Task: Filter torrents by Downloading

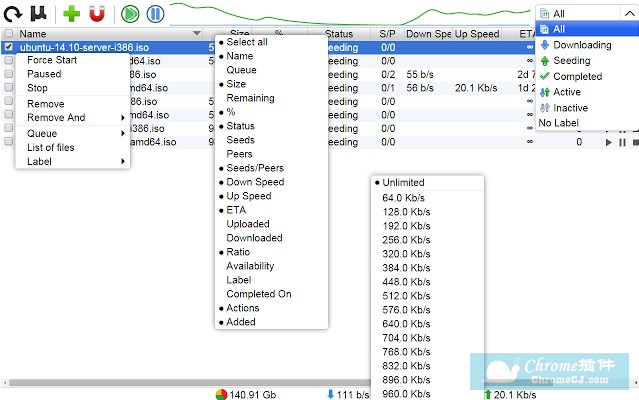Action: tap(582, 45)
